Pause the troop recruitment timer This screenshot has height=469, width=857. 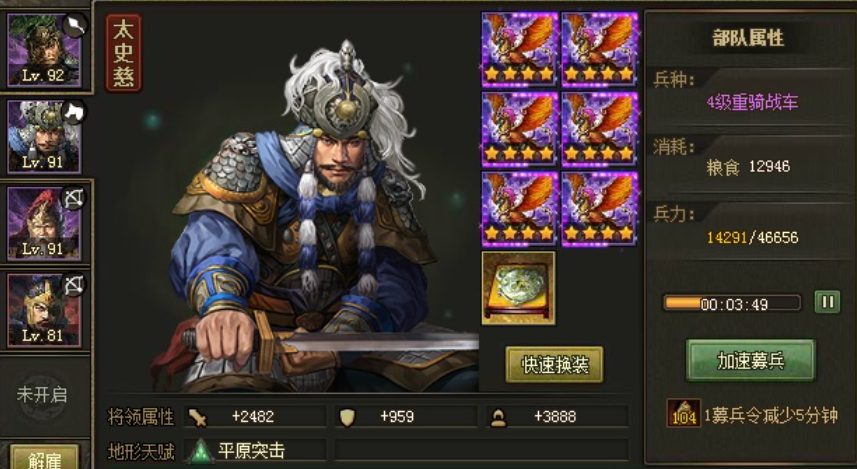tap(827, 302)
